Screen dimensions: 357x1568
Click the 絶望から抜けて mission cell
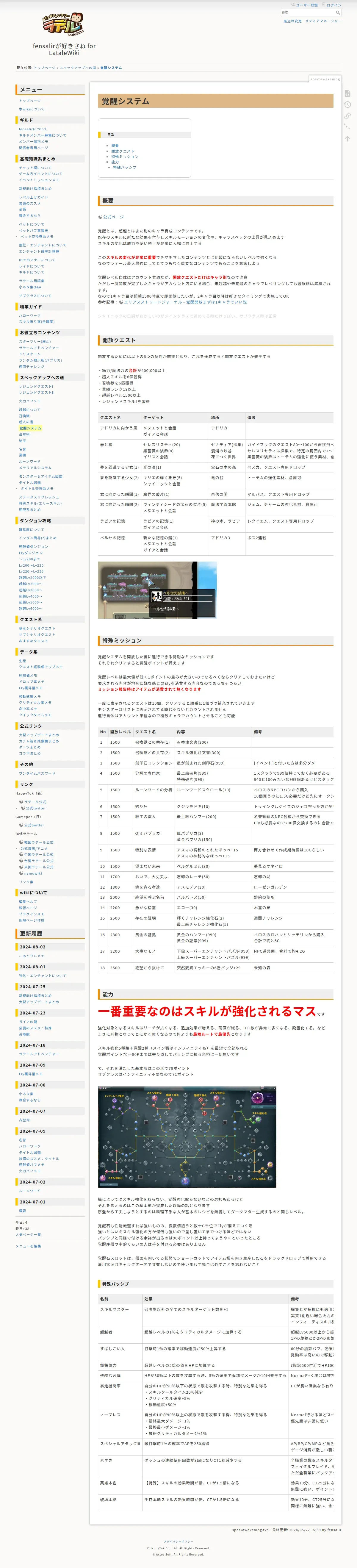tap(153, 967)
